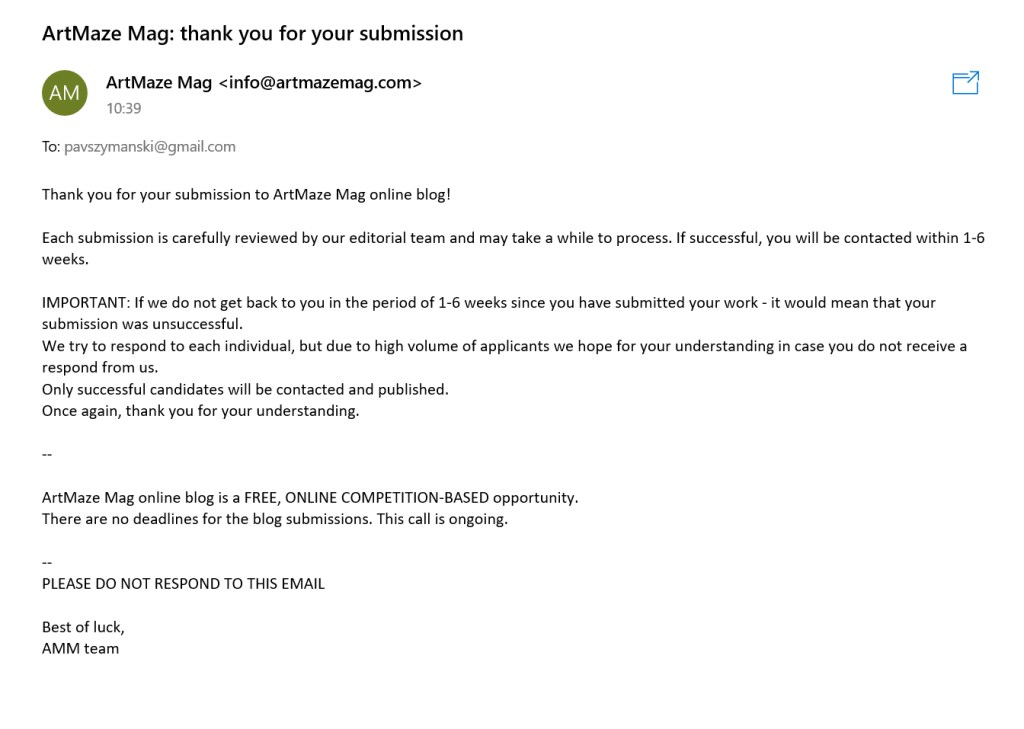Click the 'Best of luck,' closing line
Viewport: 1024px width, 729px height.
pos(83,627)
